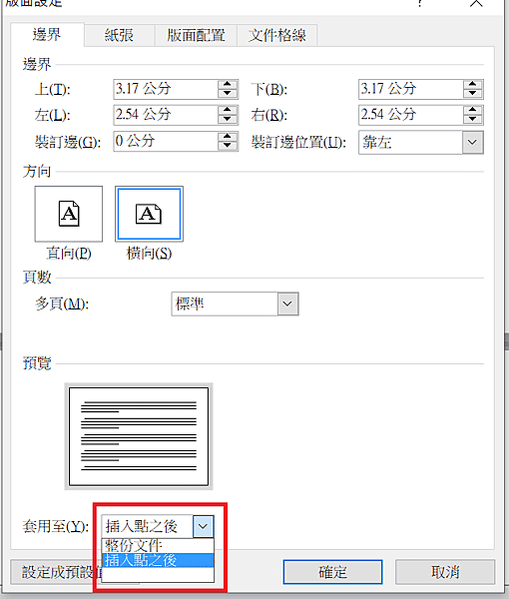Click the 右(R) margin input field
This screenshot has height=599, width=509.
[x=411, y=115]
